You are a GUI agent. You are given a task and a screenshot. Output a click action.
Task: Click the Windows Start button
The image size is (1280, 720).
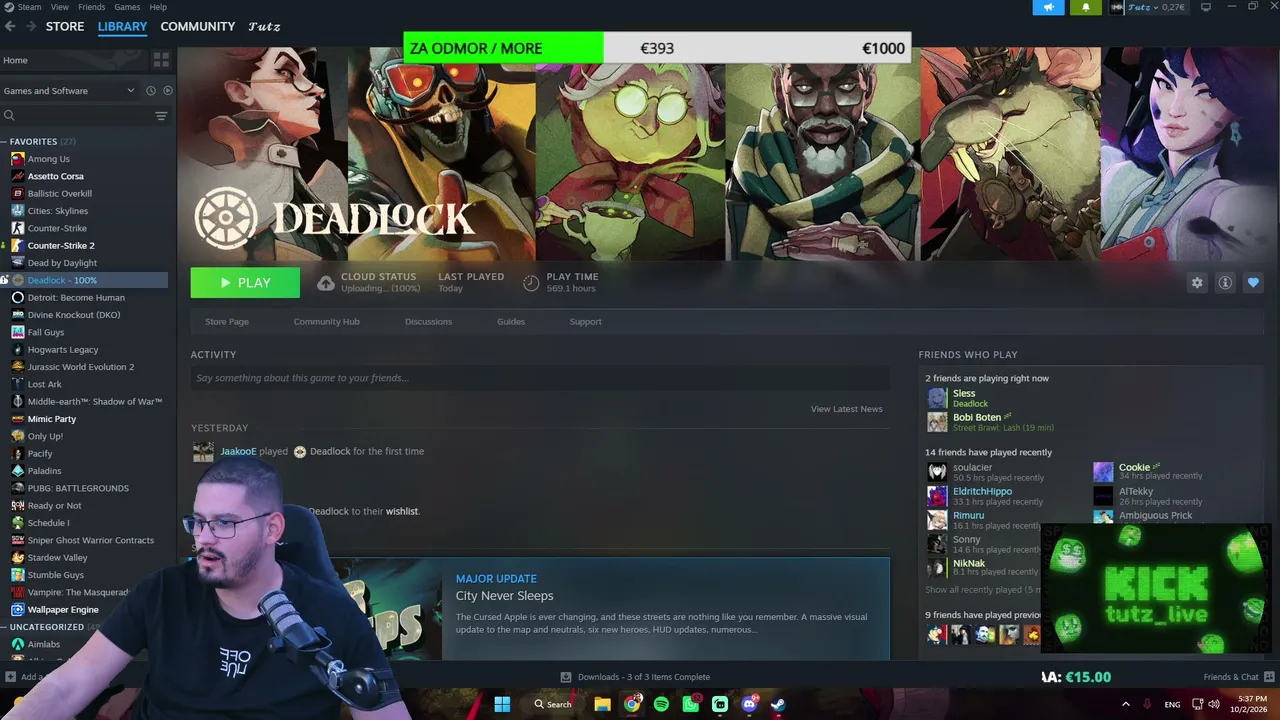(x=502, y=704)
